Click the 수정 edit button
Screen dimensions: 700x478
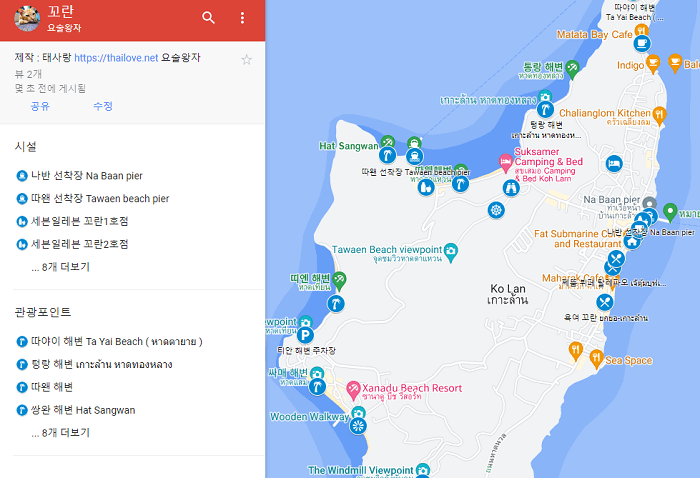pos(102,106)
